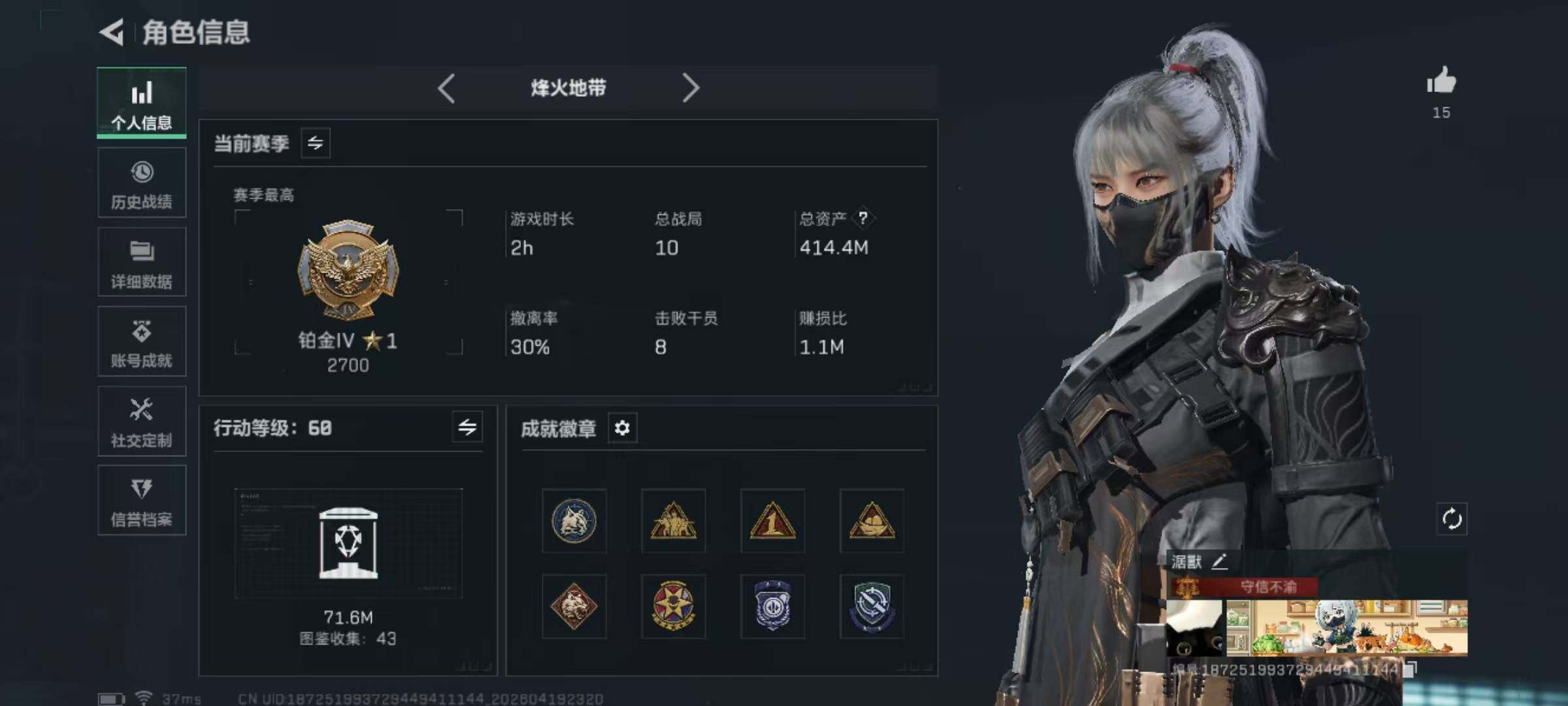This screenshot has height=706, width=1568.
Task: Toggle the 当前赛季 swap button
Action: pos(316,143)
